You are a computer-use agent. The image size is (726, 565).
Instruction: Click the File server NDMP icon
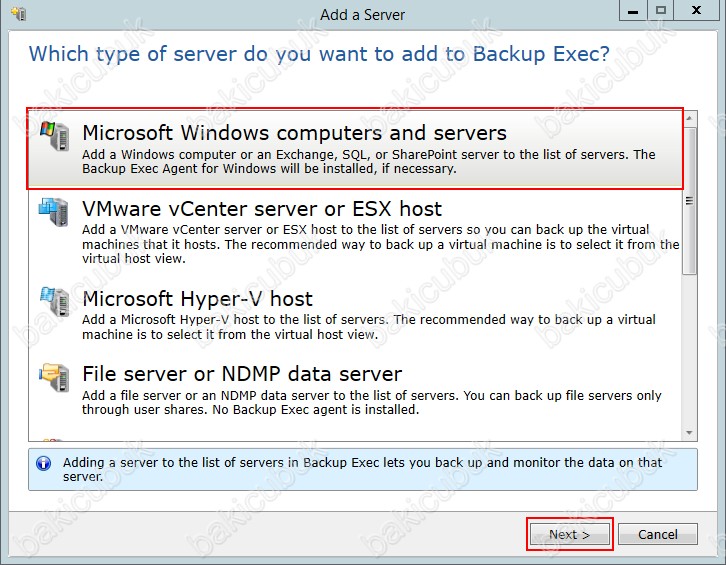[54, 378]
